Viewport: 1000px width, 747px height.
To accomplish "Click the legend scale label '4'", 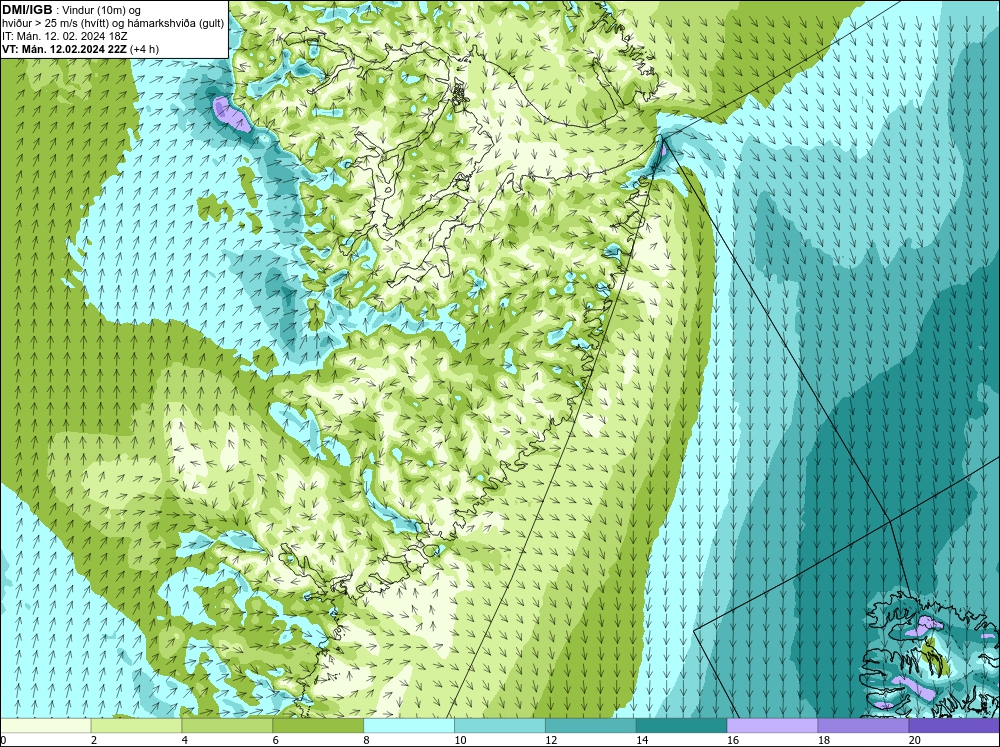I will tap(185, 740).
